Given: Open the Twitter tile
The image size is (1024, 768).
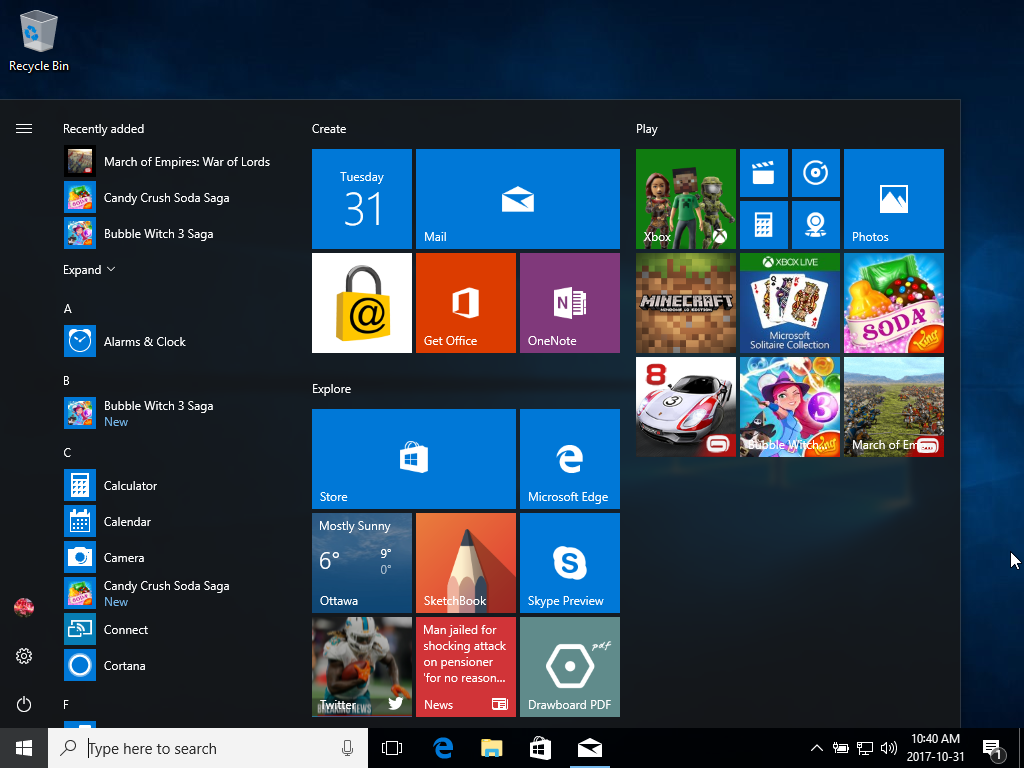Looking at the screenshot, I should [x=362, y=667].
